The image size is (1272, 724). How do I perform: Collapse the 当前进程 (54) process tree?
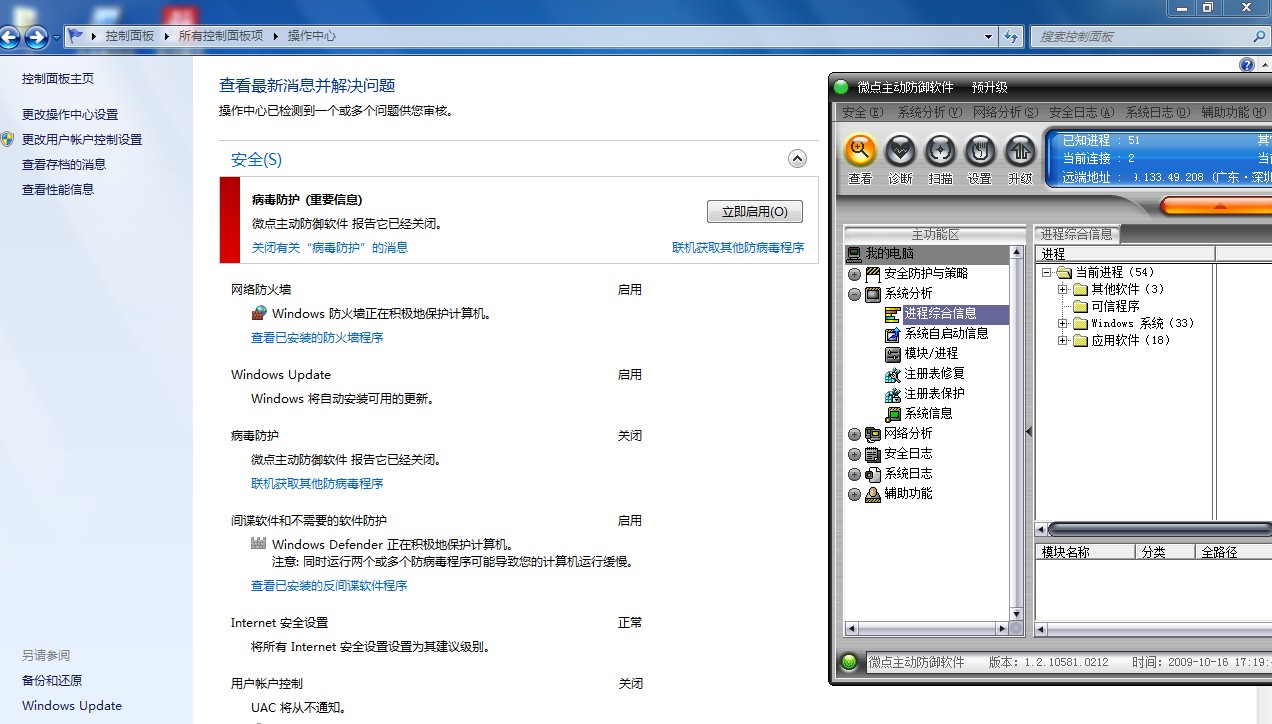(x=1046, y=272)
